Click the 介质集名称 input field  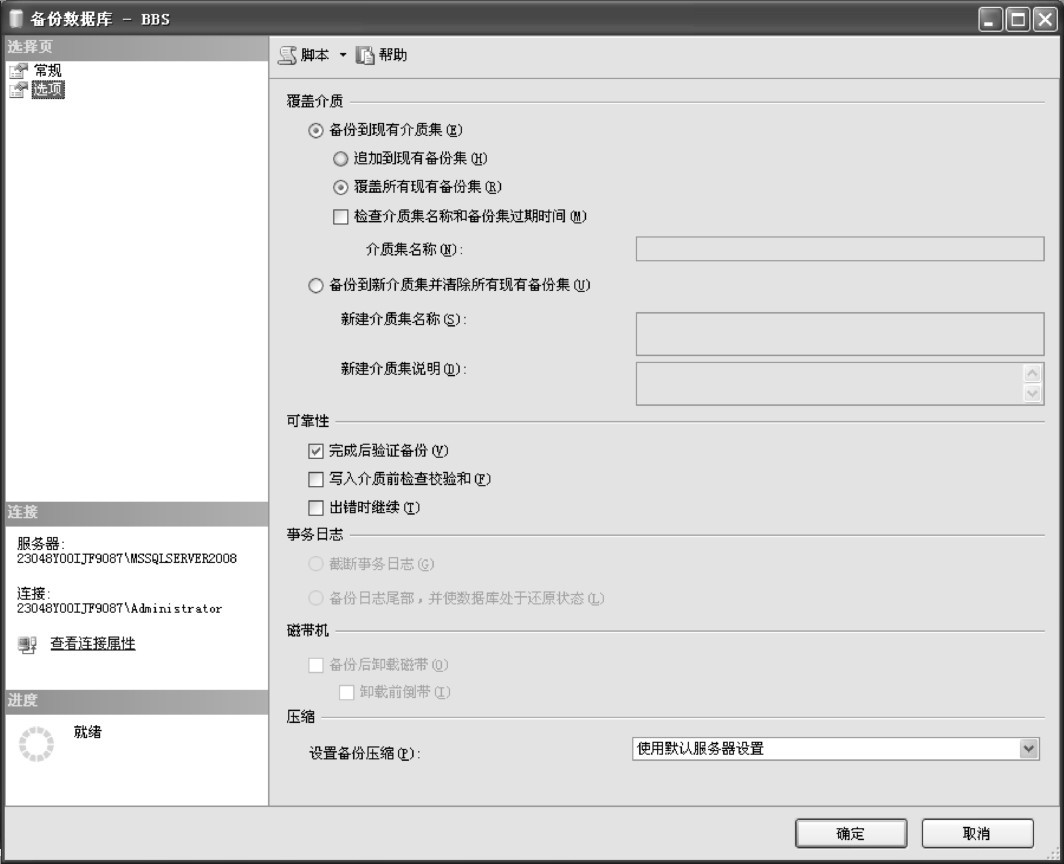click(x=839, y=248)
